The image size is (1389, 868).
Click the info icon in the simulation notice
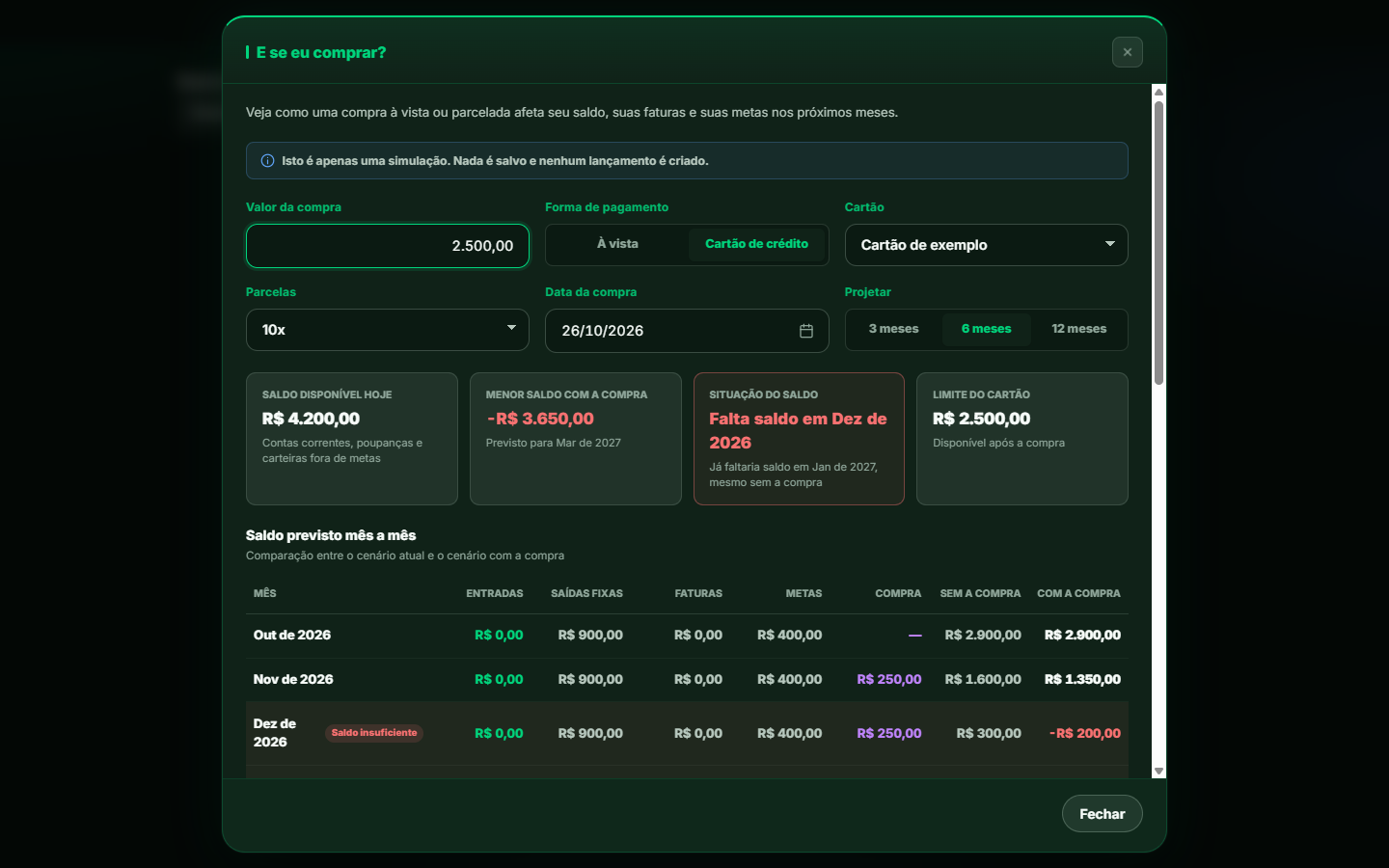pyautogui.click(x=267, y=161)
